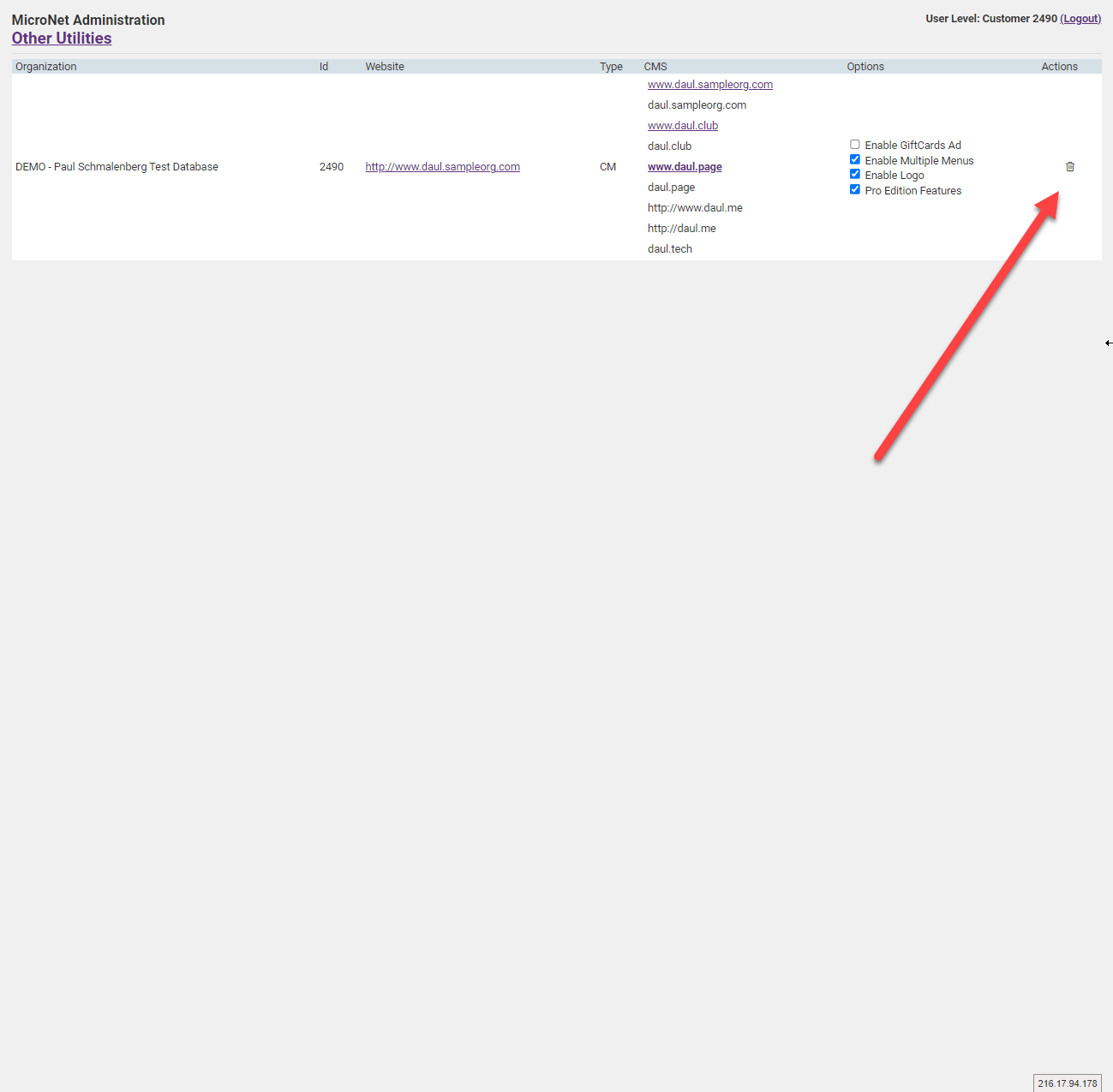Viewport: 1113px width, 1092px height.
Task: Click the small left arrow at right edge
Action: click(x=1108, y=343)
